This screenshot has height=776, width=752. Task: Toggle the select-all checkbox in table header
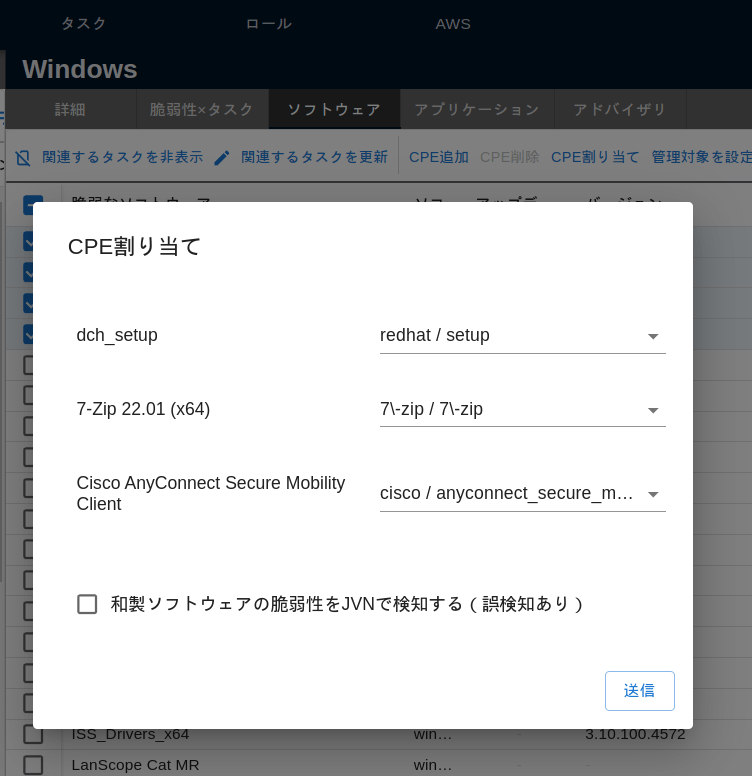pos(33,206)
